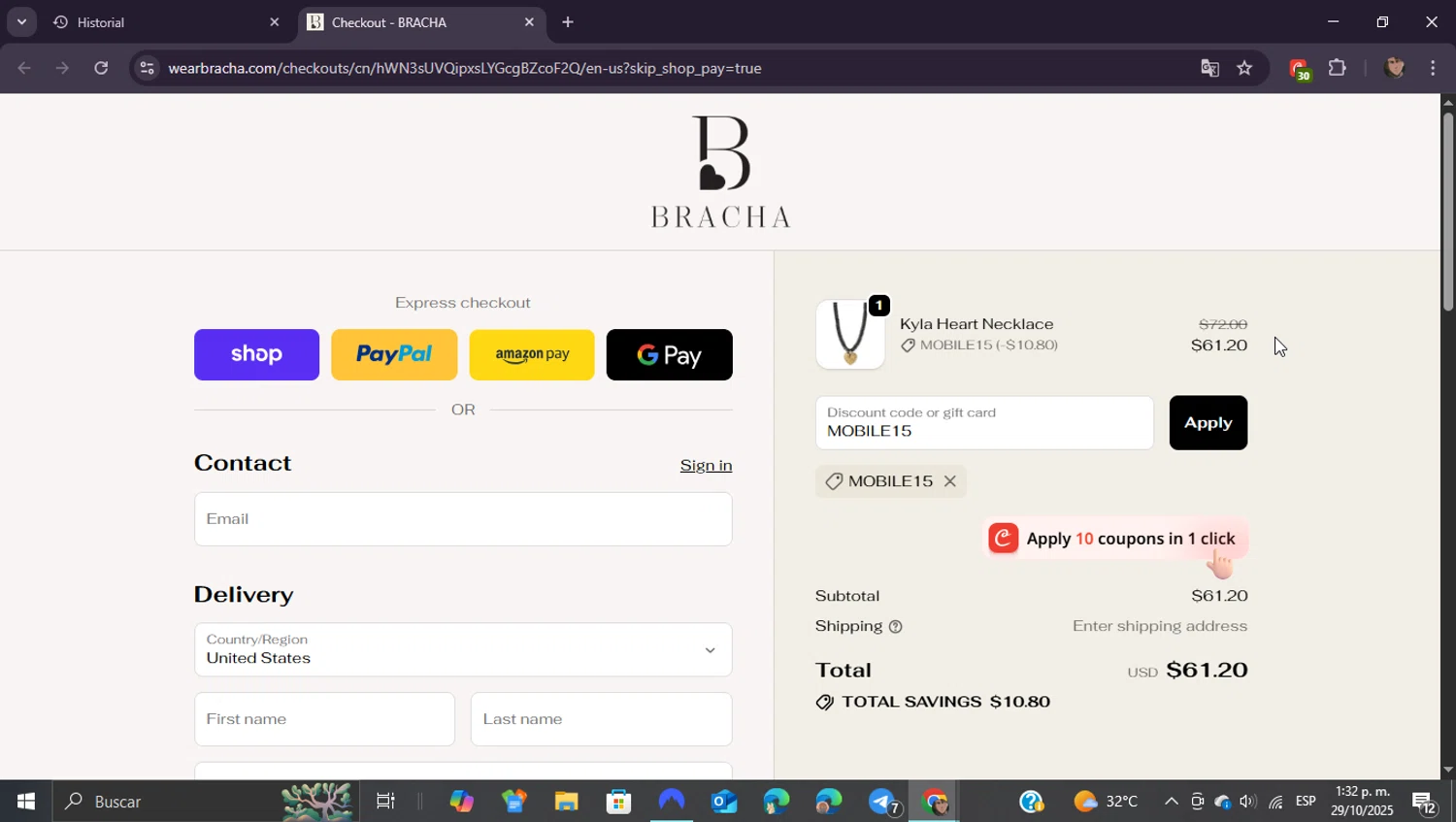Viewport: 1456px width, 822px height.
Task: Click the translate page icon
Action: pos(1209,68)
